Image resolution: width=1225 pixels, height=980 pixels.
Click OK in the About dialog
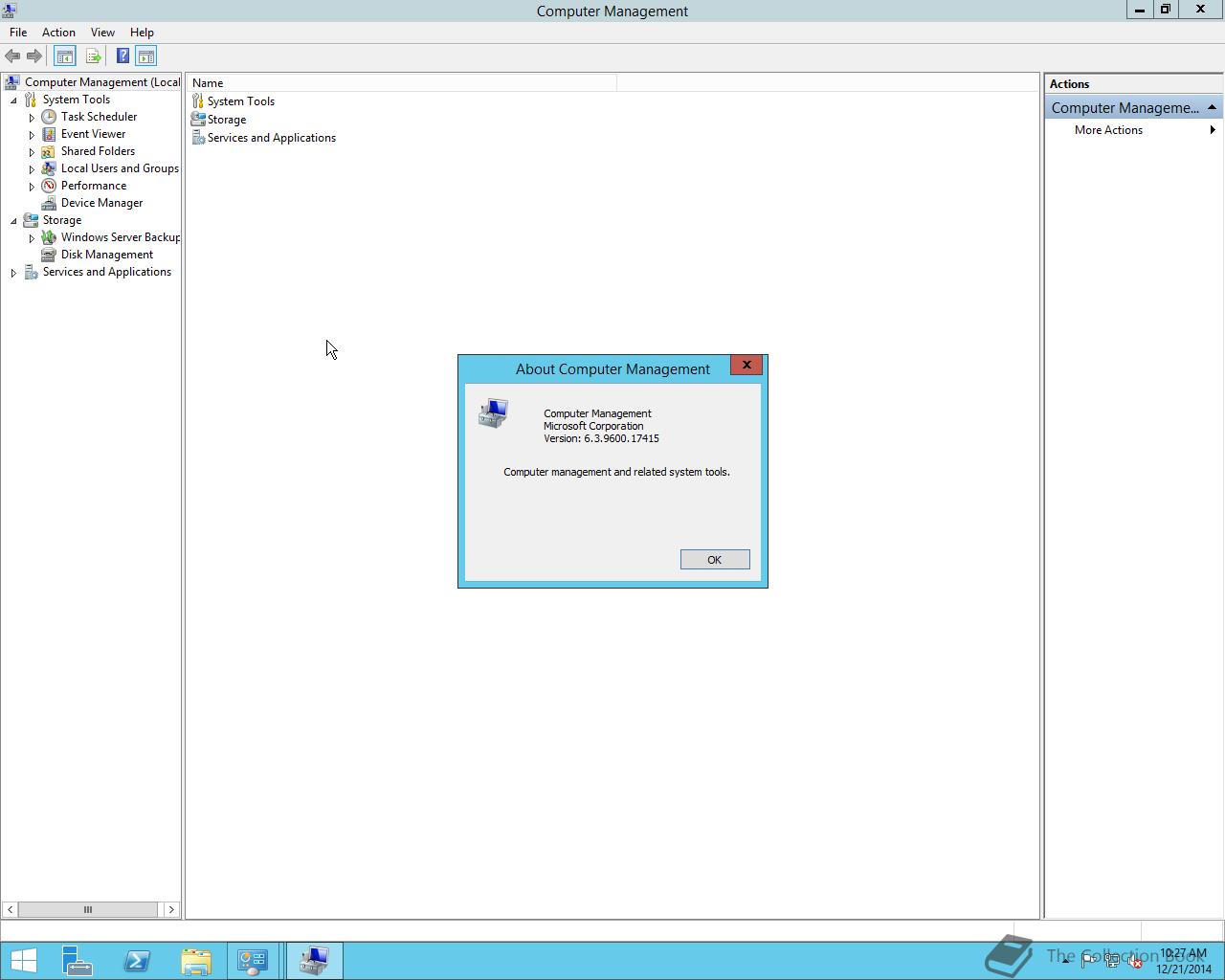[x=715, y=560]
